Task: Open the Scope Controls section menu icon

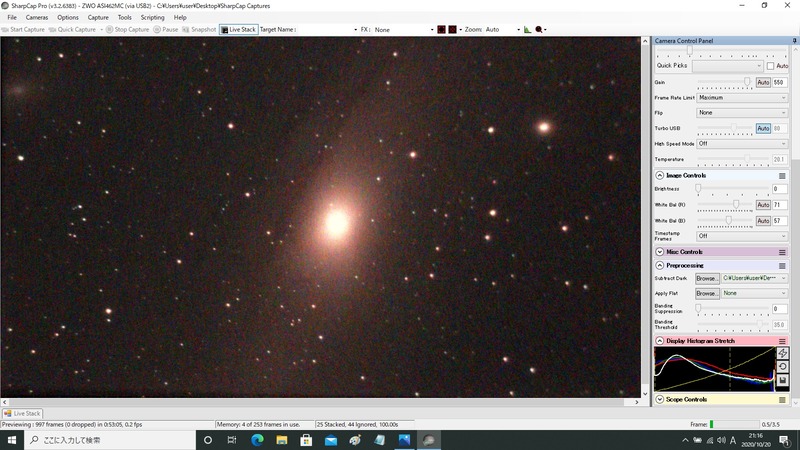Action: (782, 400)
